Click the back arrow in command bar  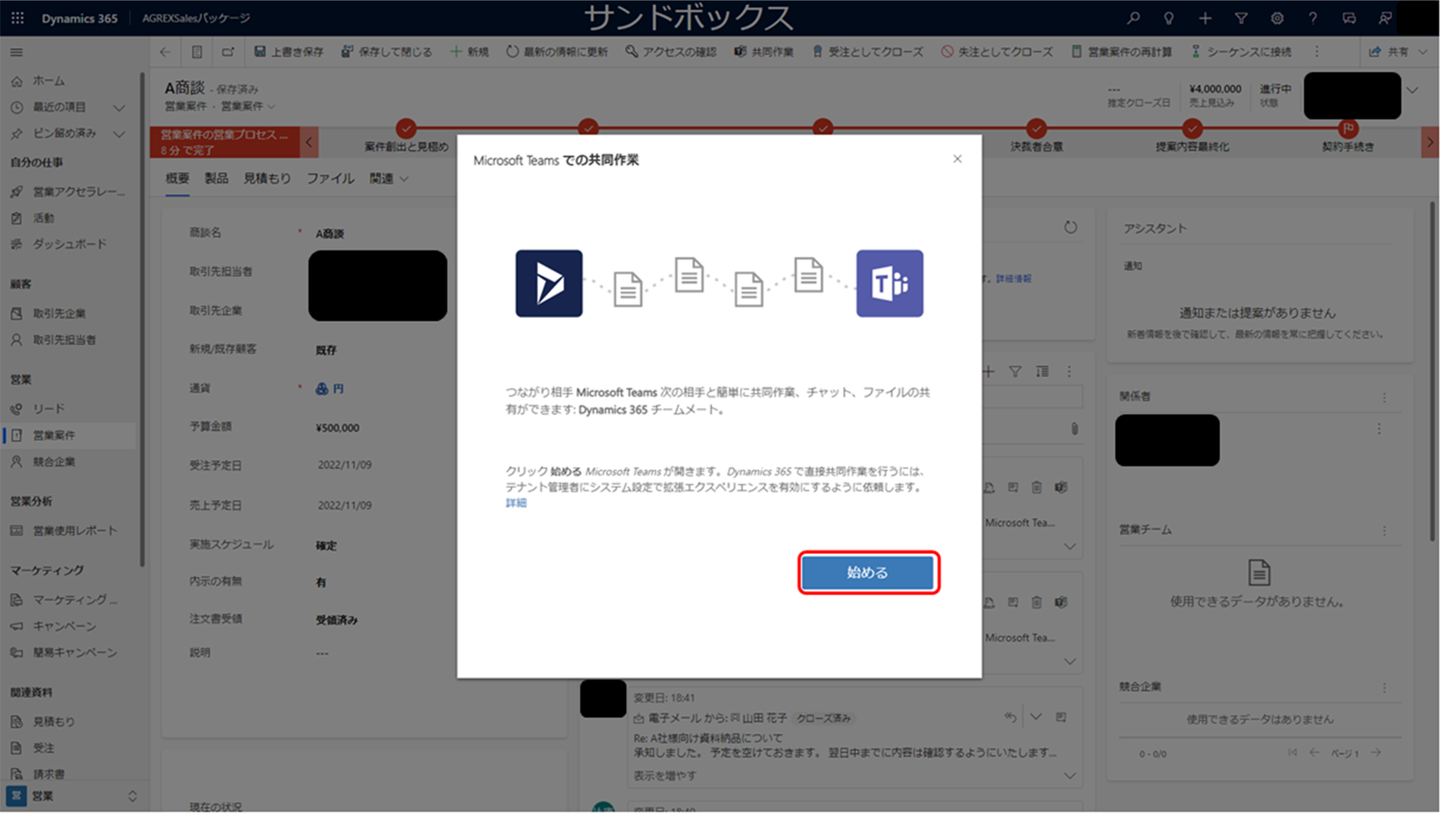coord(165,52)
